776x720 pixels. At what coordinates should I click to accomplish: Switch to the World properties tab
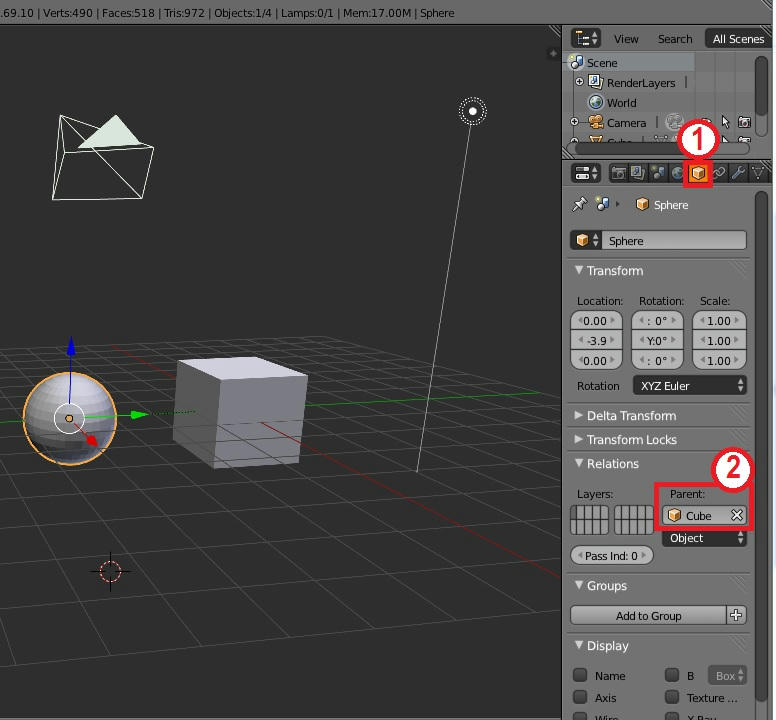point(676,173)
